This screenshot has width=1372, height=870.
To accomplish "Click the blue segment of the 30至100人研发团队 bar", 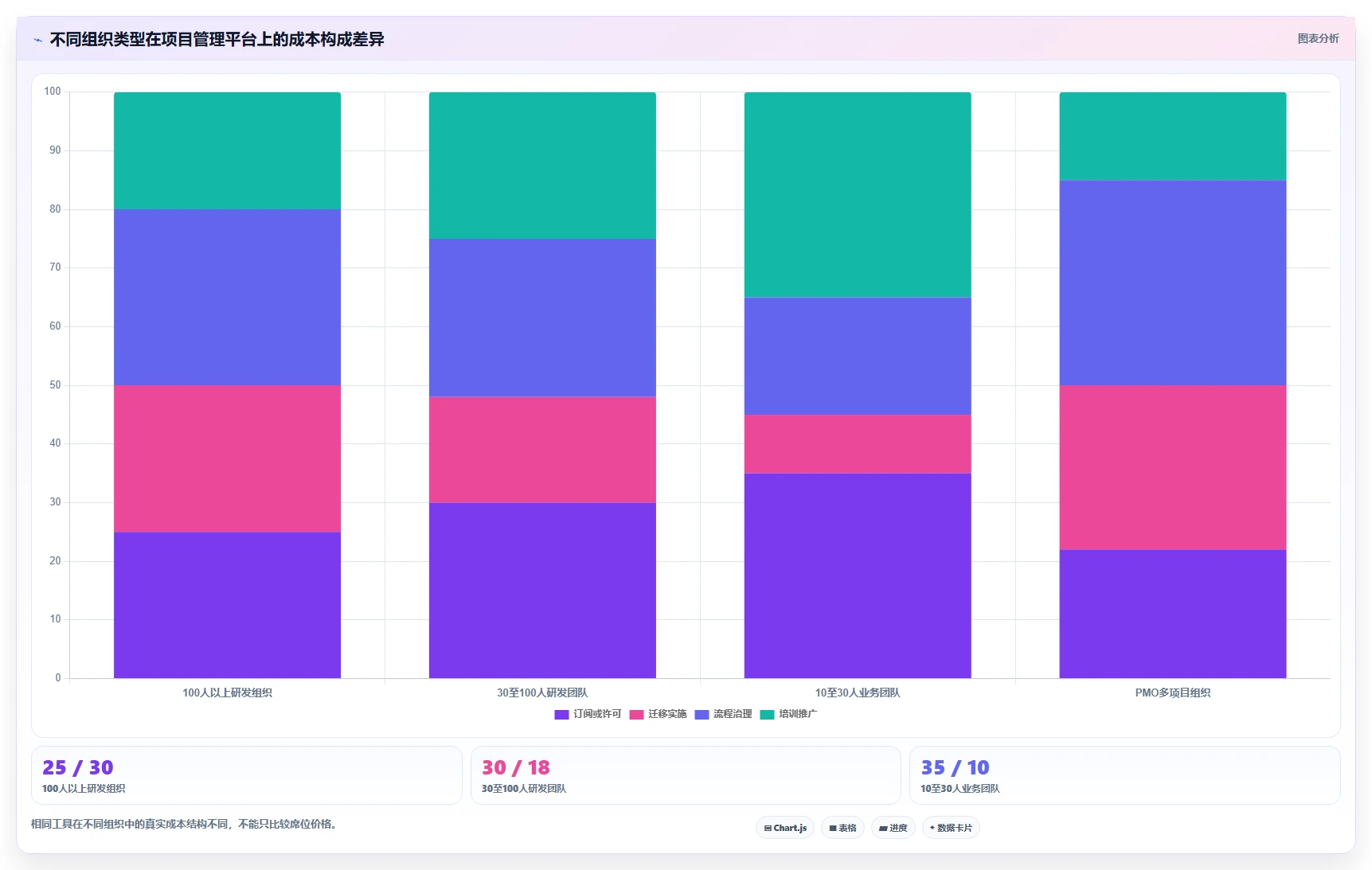I will pos(542,318).
